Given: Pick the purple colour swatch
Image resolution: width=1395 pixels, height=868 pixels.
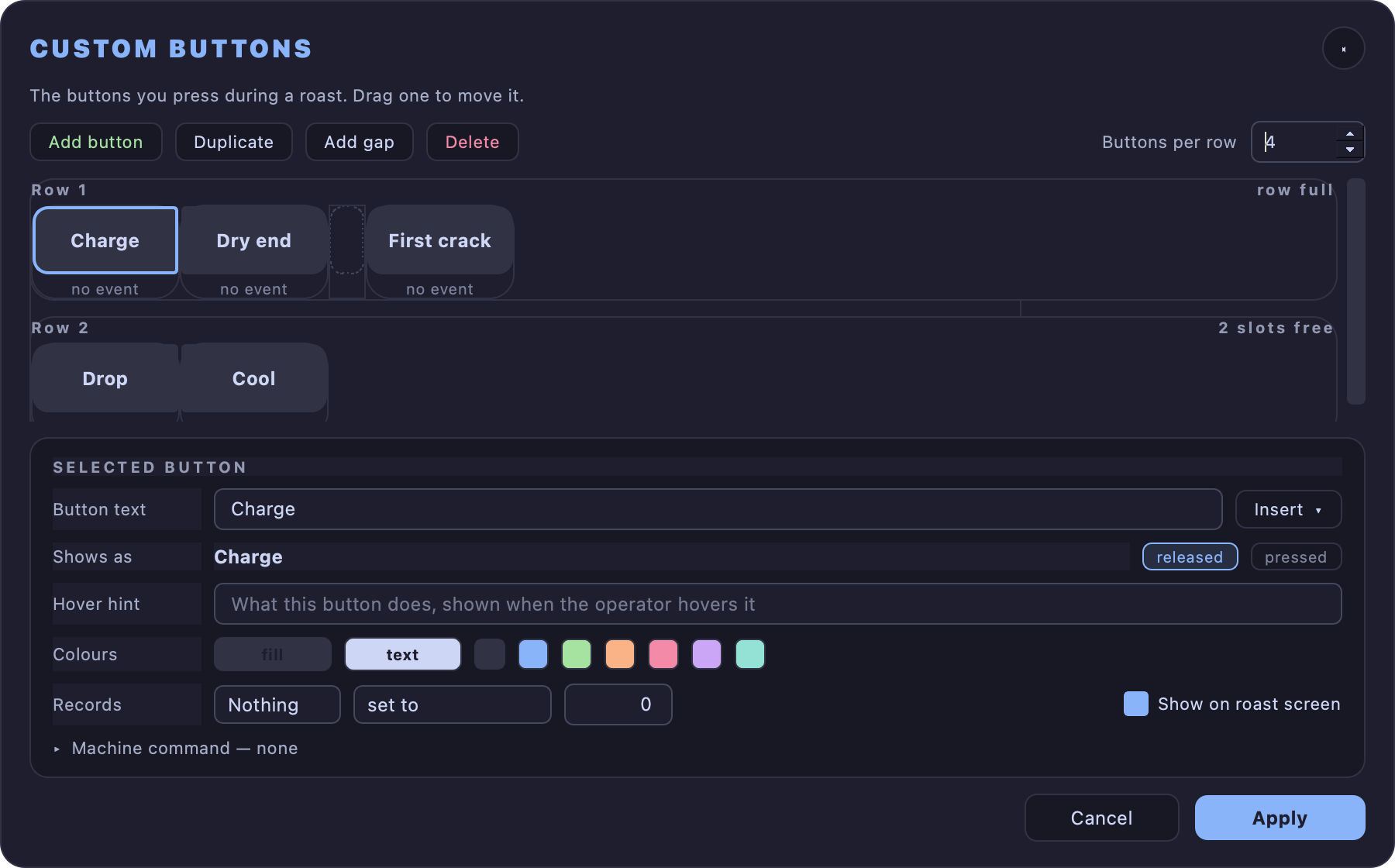Looking at the screenshot, I should click(707, 654).
